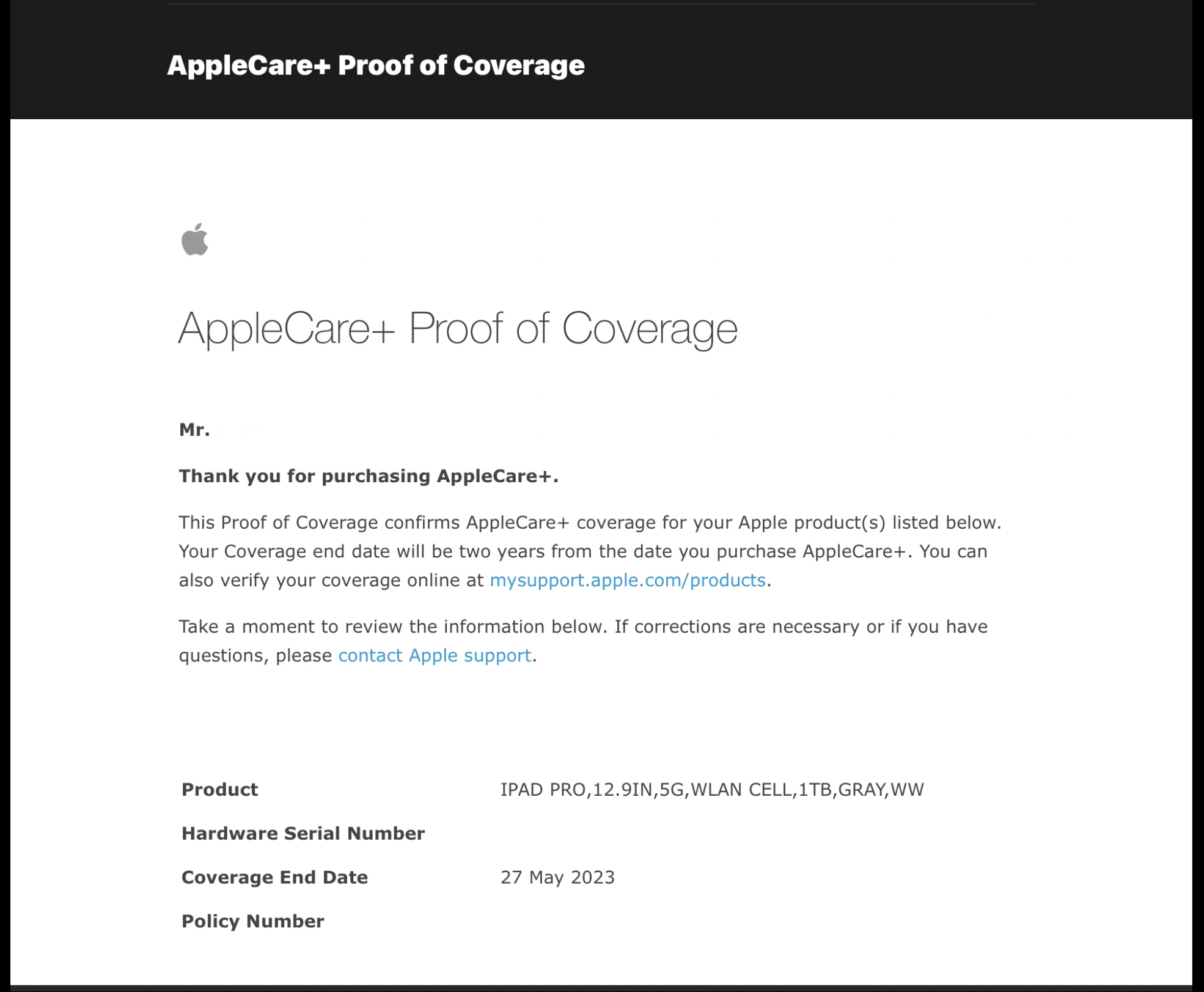Click the dark banner AppleCare+ Proof of Coverage title
The width and height of the screenshot is (1204, 992).
[x=376, y=65]
